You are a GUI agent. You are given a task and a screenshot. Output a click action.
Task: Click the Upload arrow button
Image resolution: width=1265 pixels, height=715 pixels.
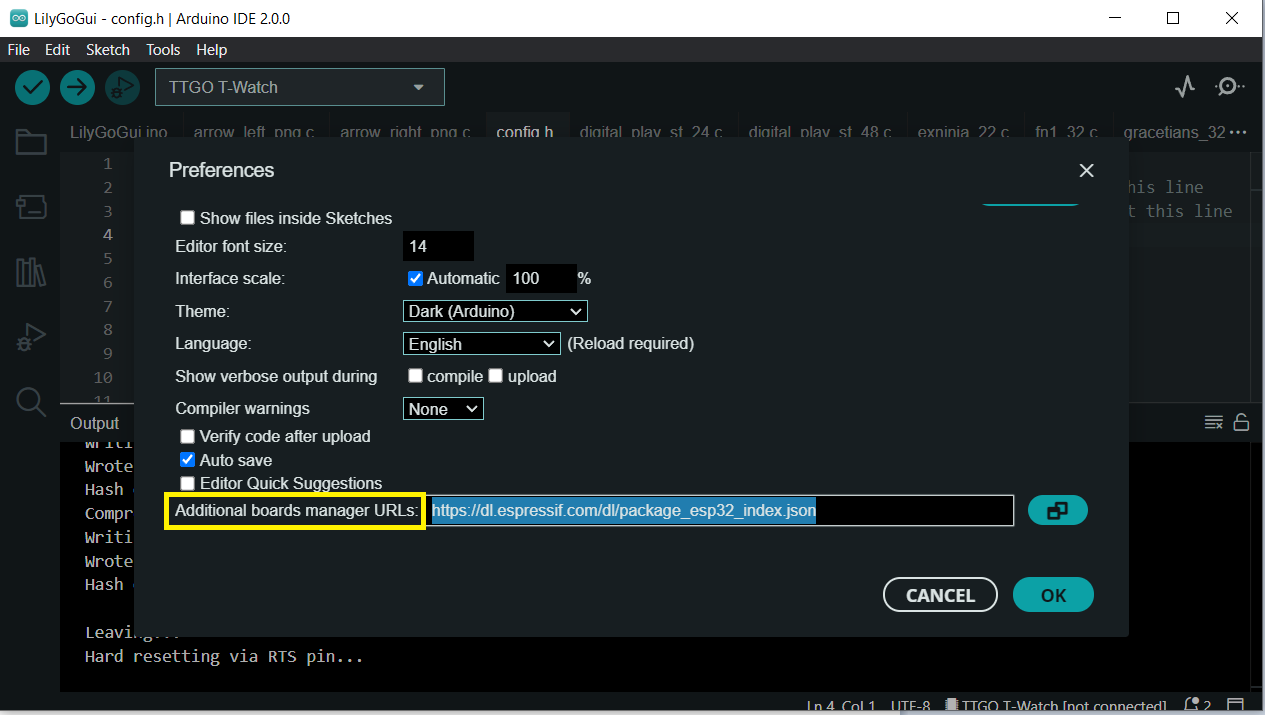pyautogui.click(x=77, y=88)
